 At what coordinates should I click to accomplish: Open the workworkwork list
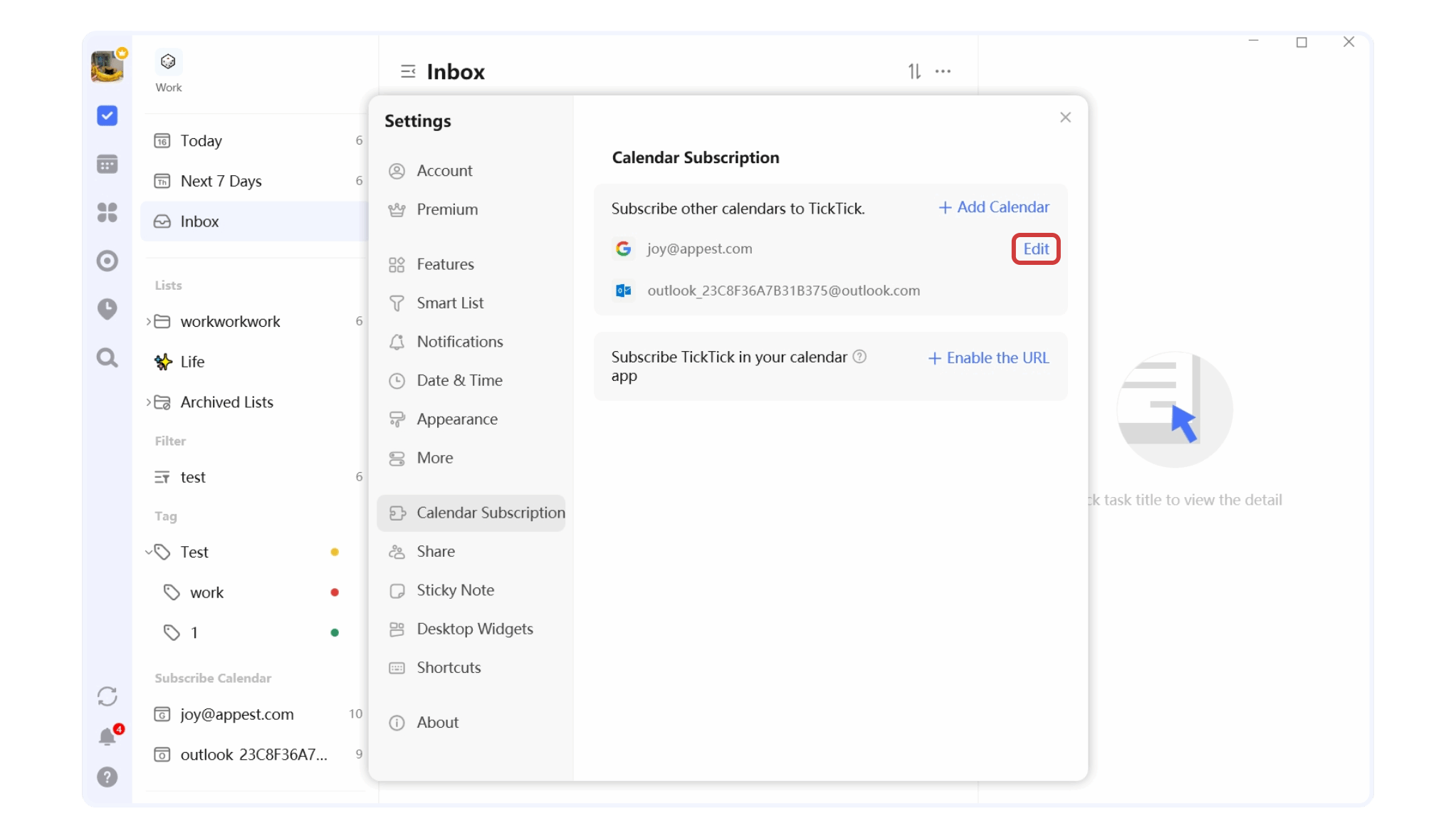254,322
